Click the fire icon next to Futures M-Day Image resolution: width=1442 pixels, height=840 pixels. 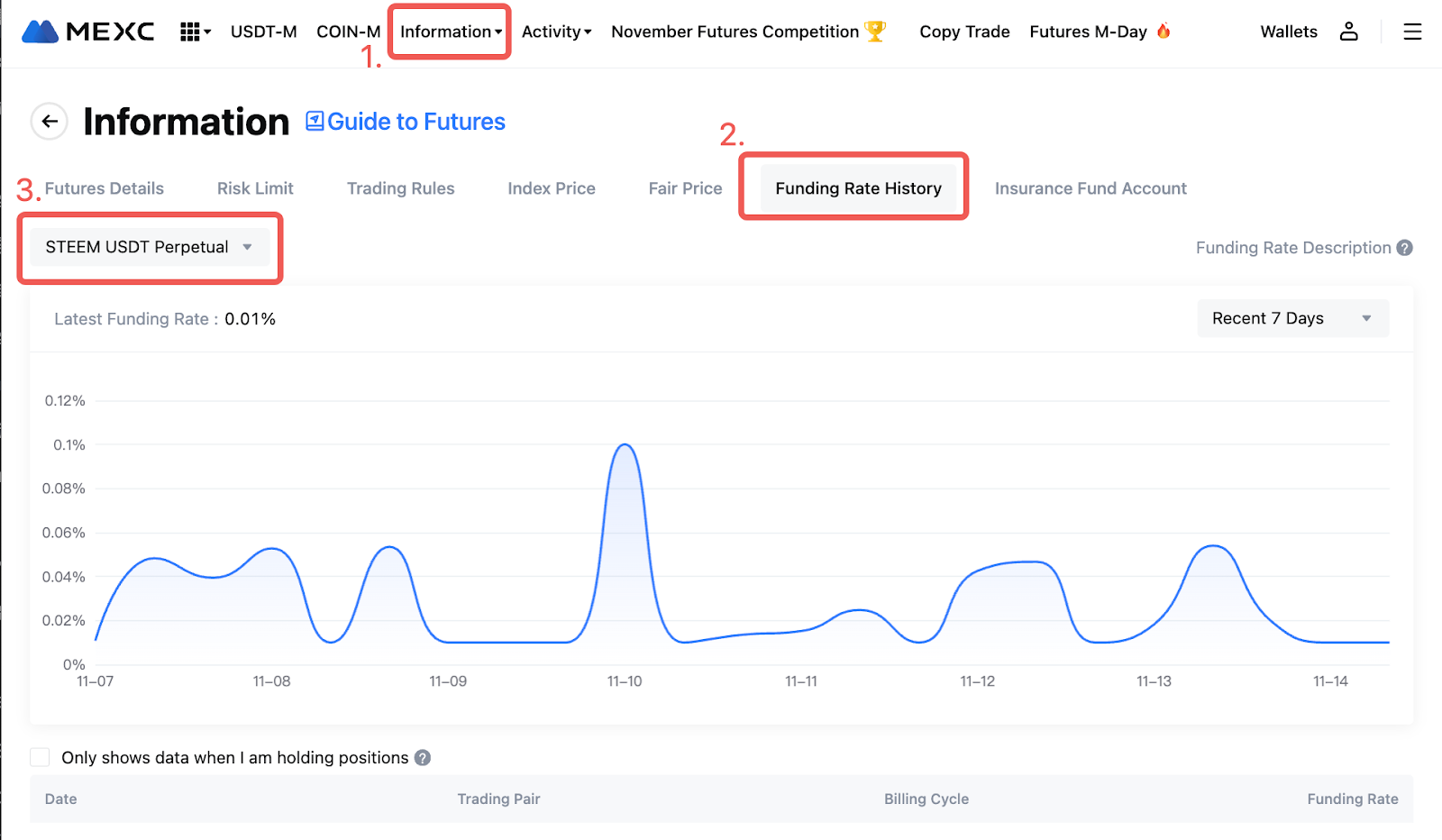1164,32
